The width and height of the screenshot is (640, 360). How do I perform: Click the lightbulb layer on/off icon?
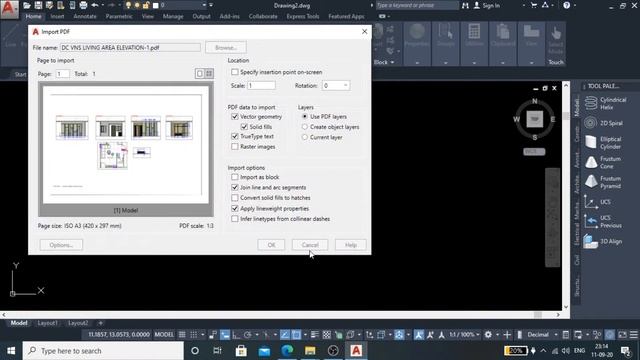coord(128,5)
